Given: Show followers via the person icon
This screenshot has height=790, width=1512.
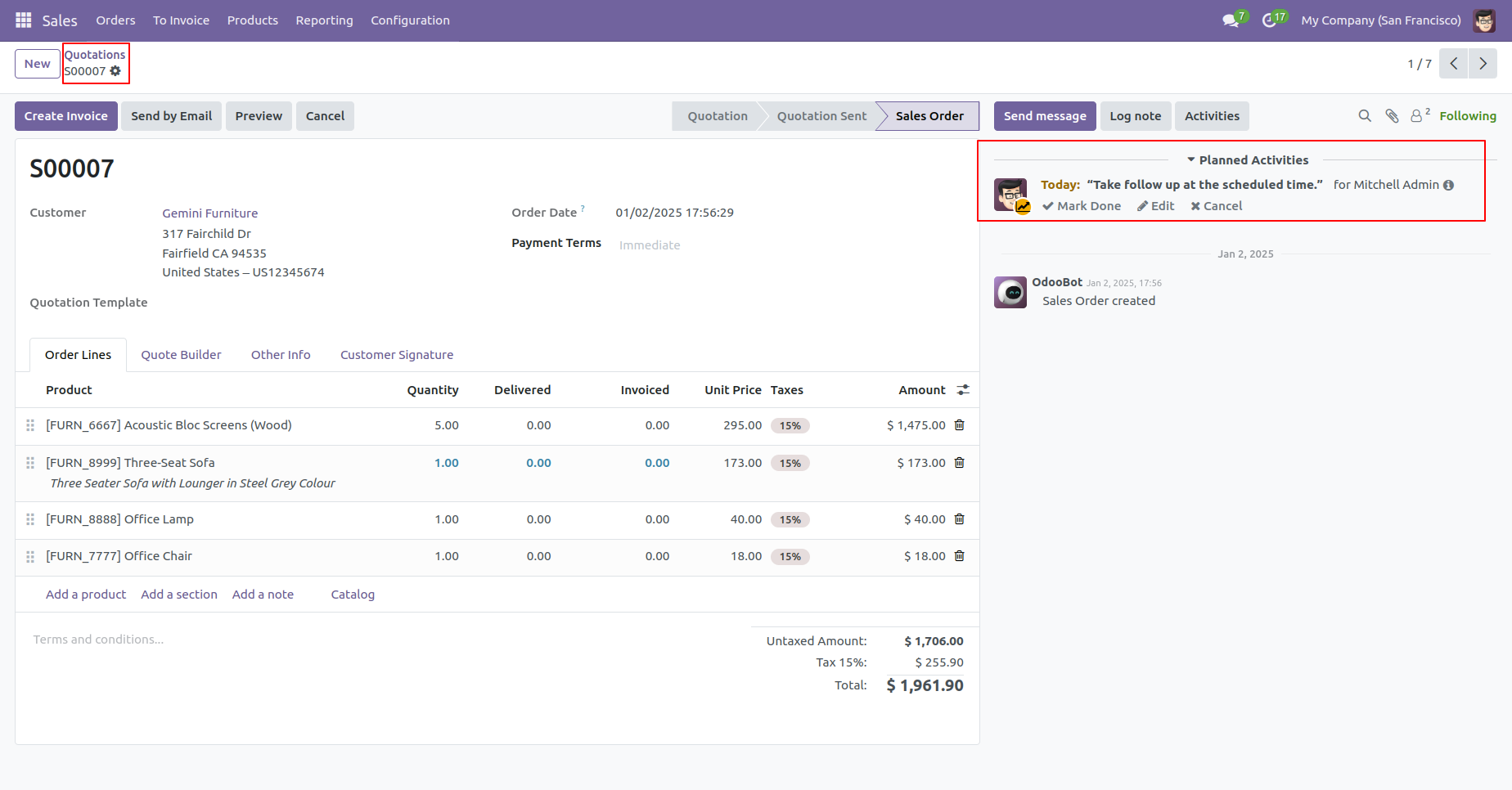Looking at the screenshot, I should [x=1420, y=115].
